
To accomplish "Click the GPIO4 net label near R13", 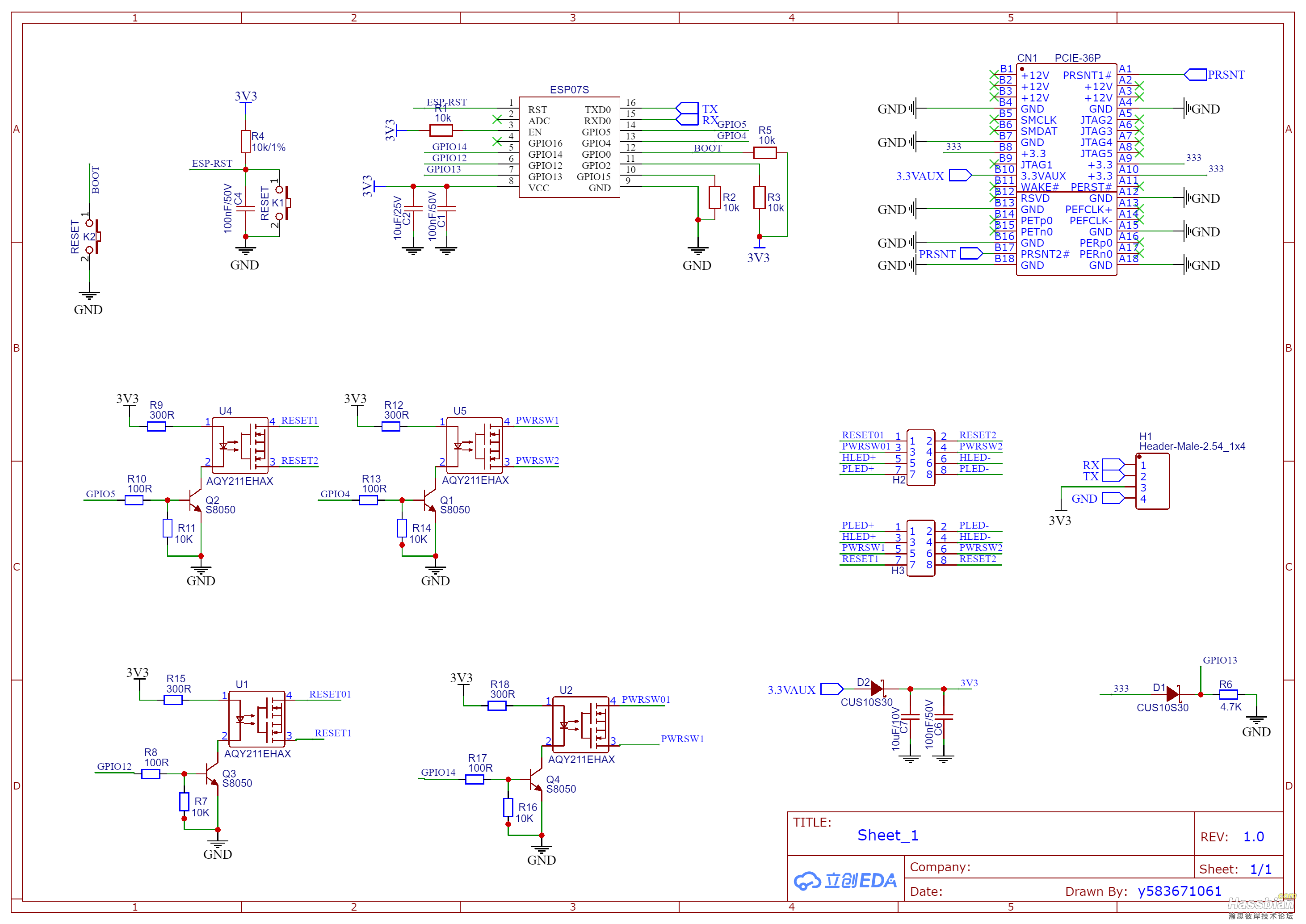I will [x=335, y=494].
